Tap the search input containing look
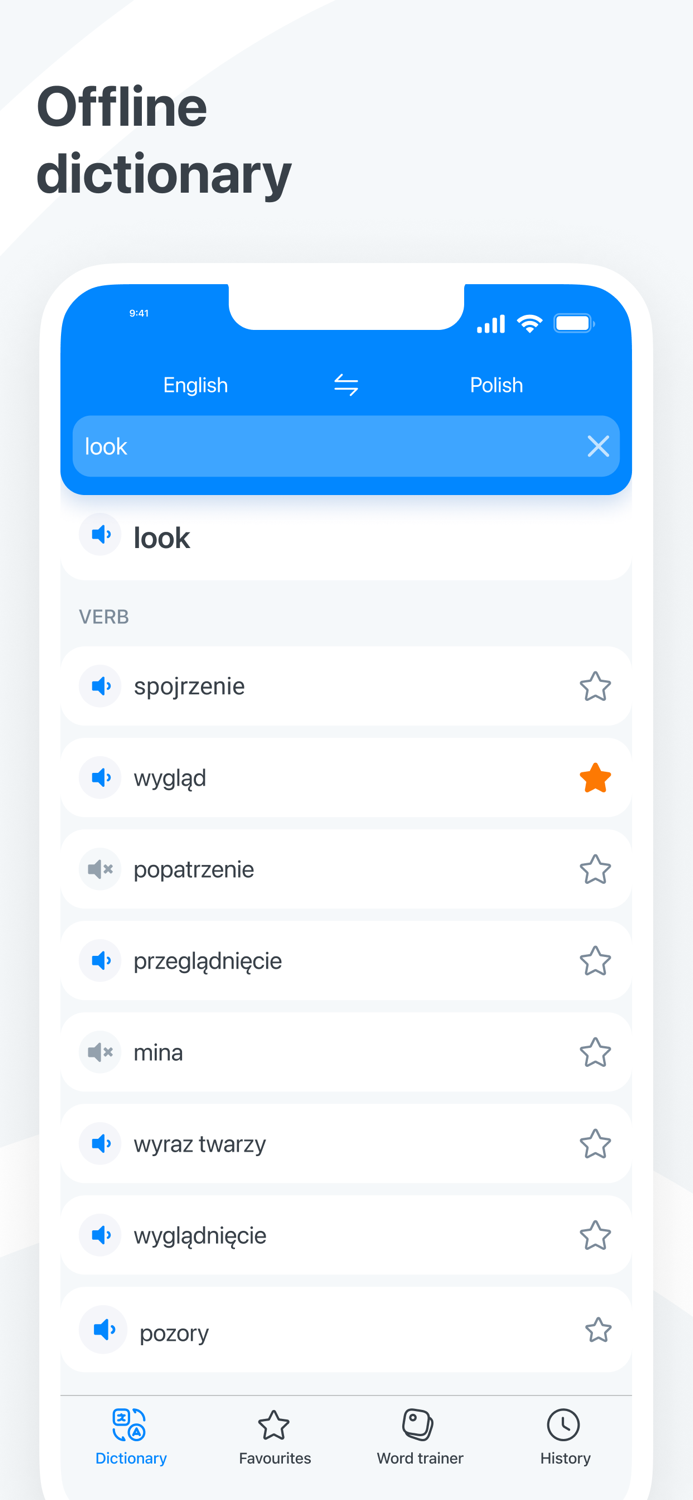This screenshot has width=693, height=1500. (300, 446)
